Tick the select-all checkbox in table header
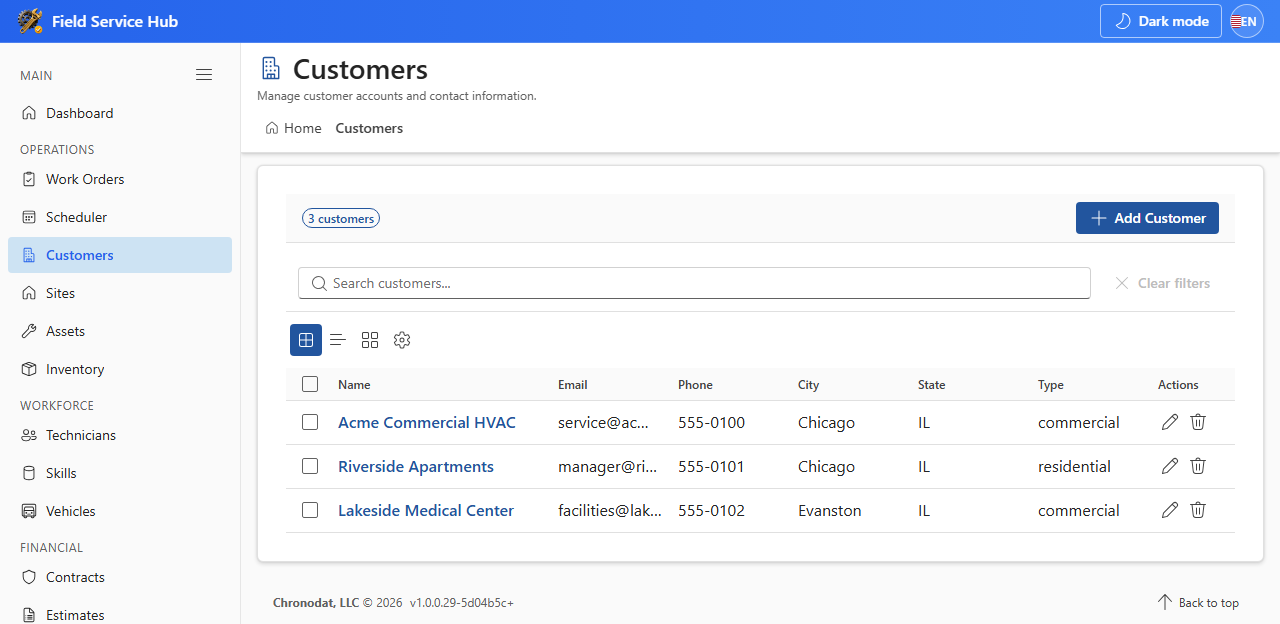The image size is (1280, 624). 310,384
